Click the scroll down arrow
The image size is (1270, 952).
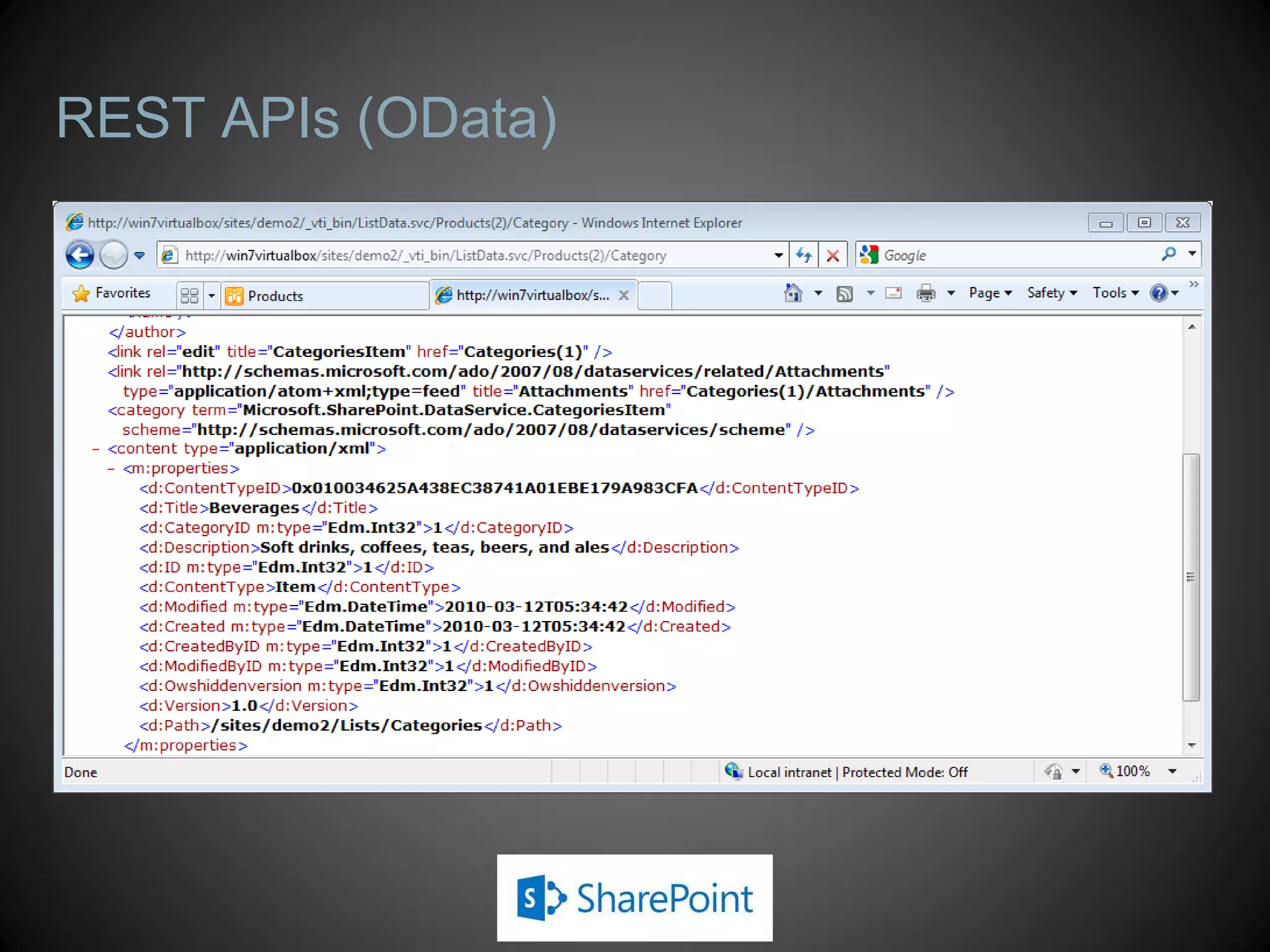tap(1191, 745)
